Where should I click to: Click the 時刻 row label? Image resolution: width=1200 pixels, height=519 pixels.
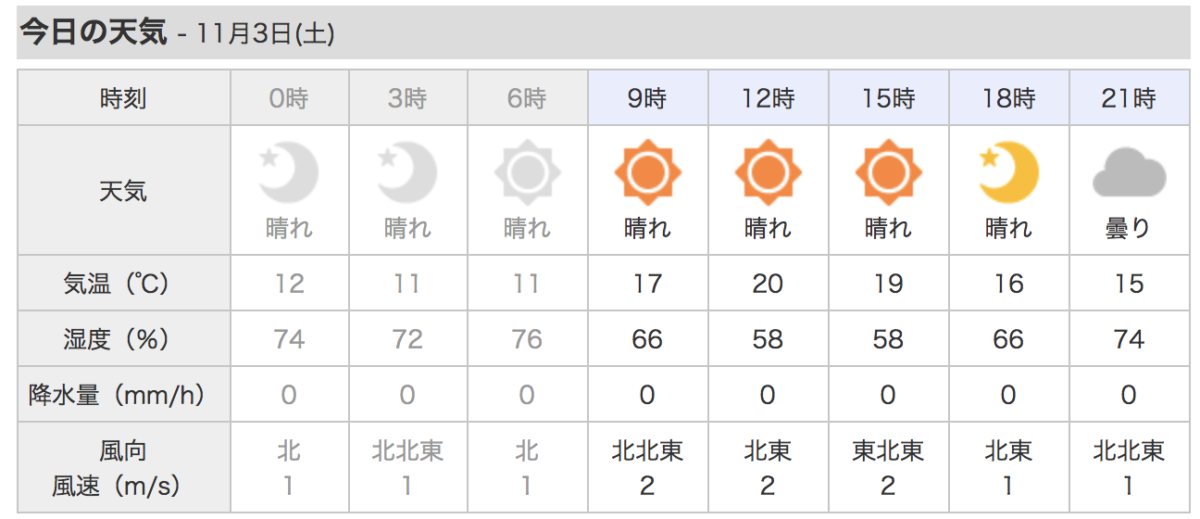124,98
